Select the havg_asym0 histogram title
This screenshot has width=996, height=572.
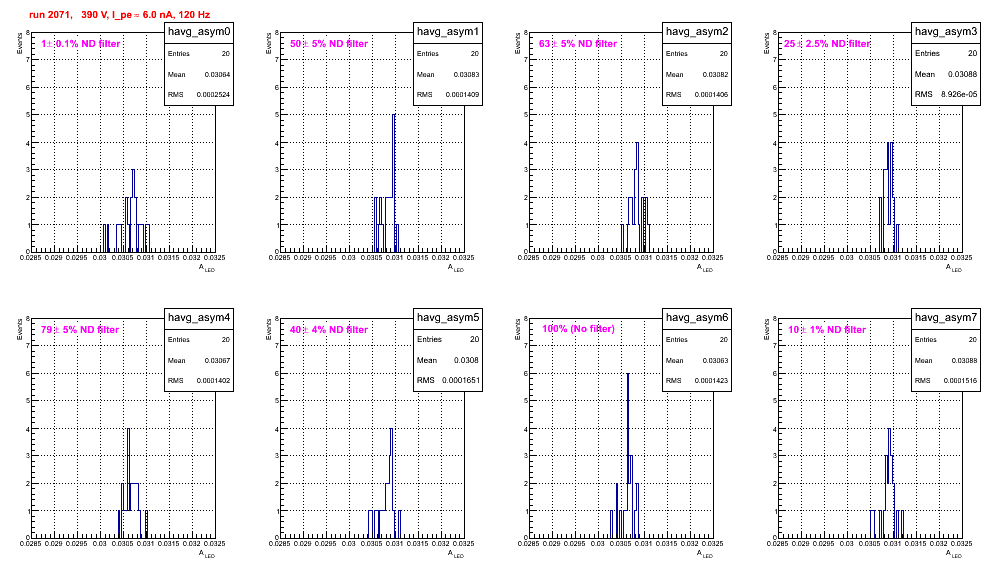tap(199, 32)
